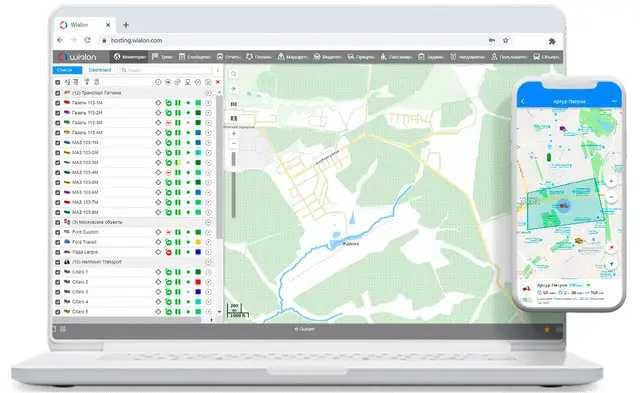Open the Объекты menu item
640x393 pixels.
tap(547, 57)
